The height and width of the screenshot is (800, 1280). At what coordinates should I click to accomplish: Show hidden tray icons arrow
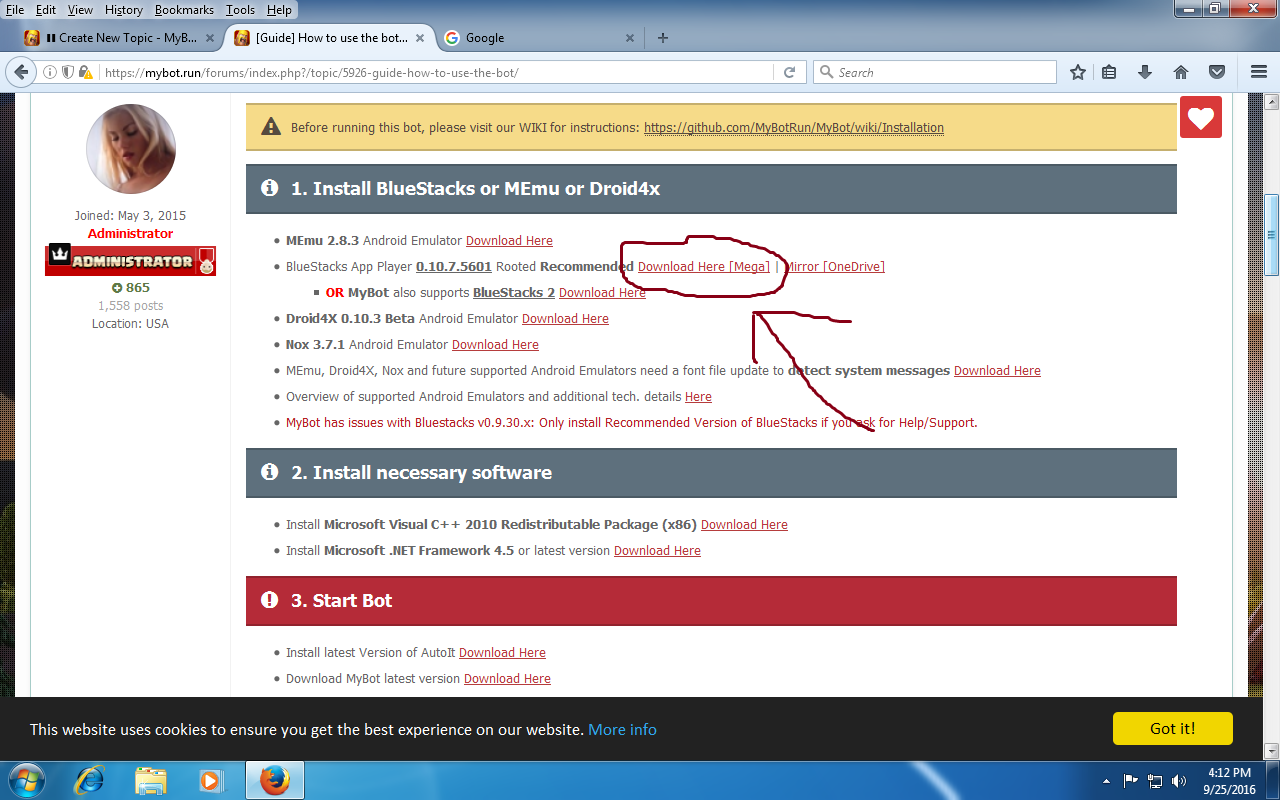1106,781
